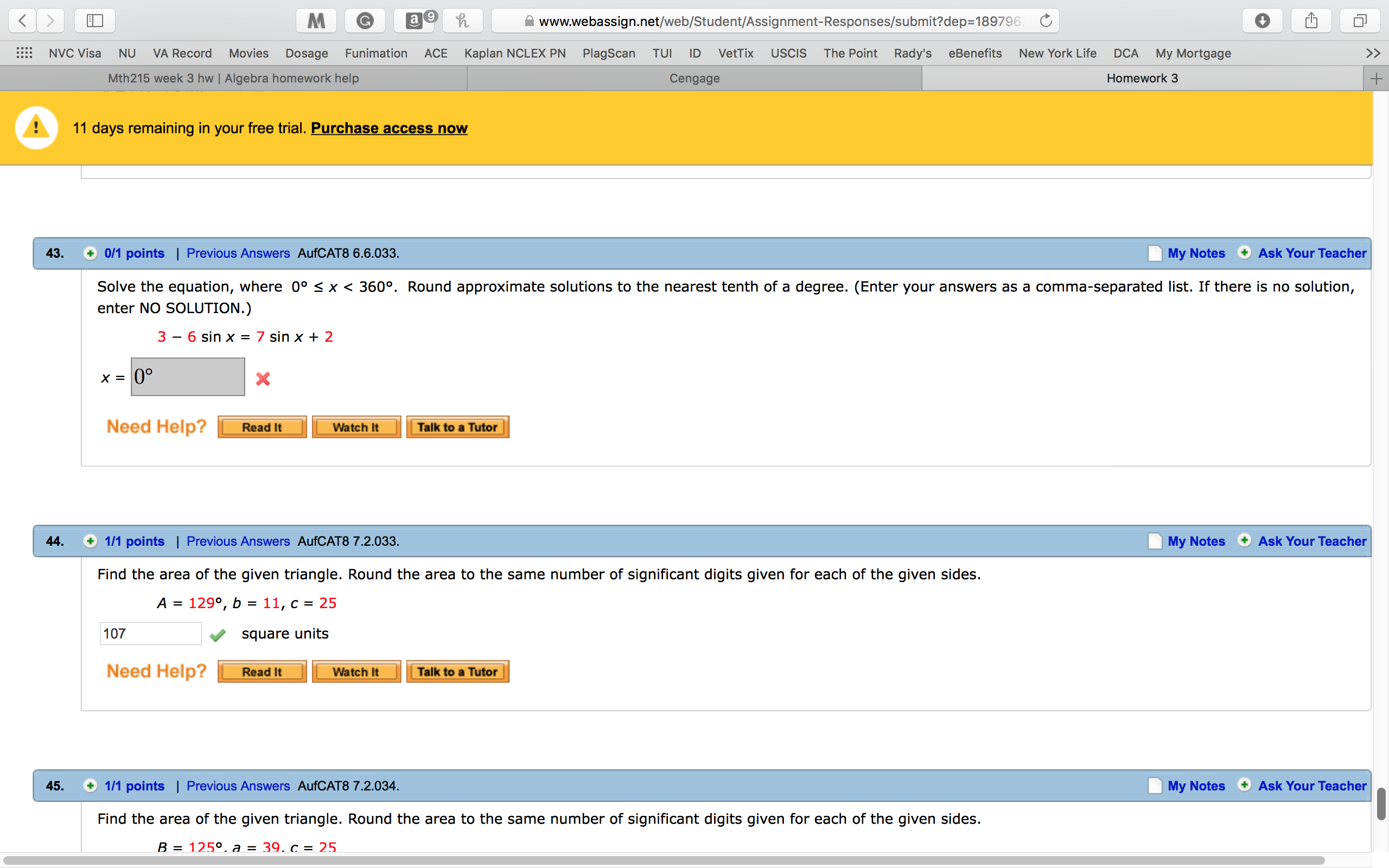Click Talk to a Tutor, question 43
The width and height of the screenshot is (1389, 868).
click(457, 427)
